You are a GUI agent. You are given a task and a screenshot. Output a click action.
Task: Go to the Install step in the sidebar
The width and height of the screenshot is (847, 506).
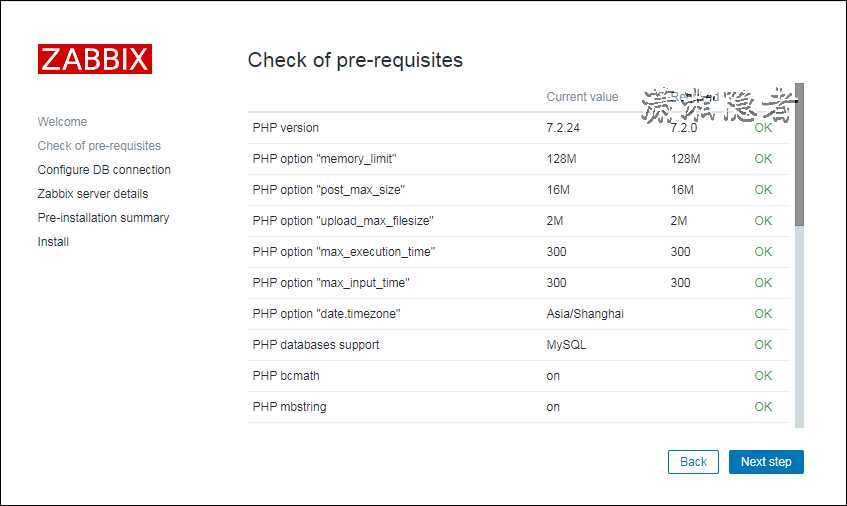53,241
